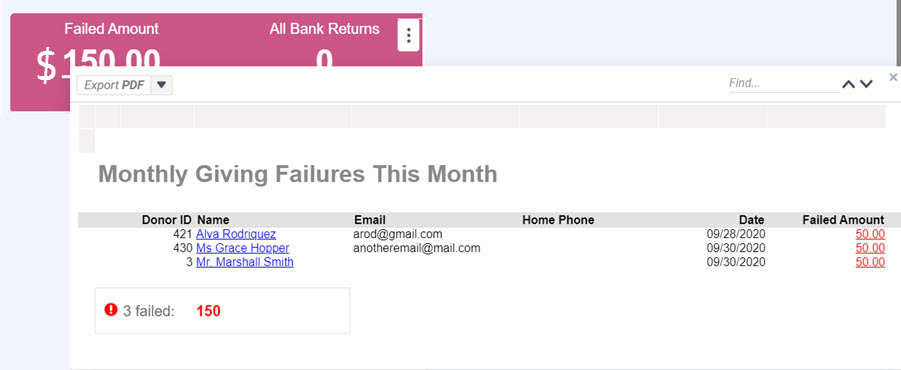
Task: Click the Date column header
Action: (x=752, y=219)
